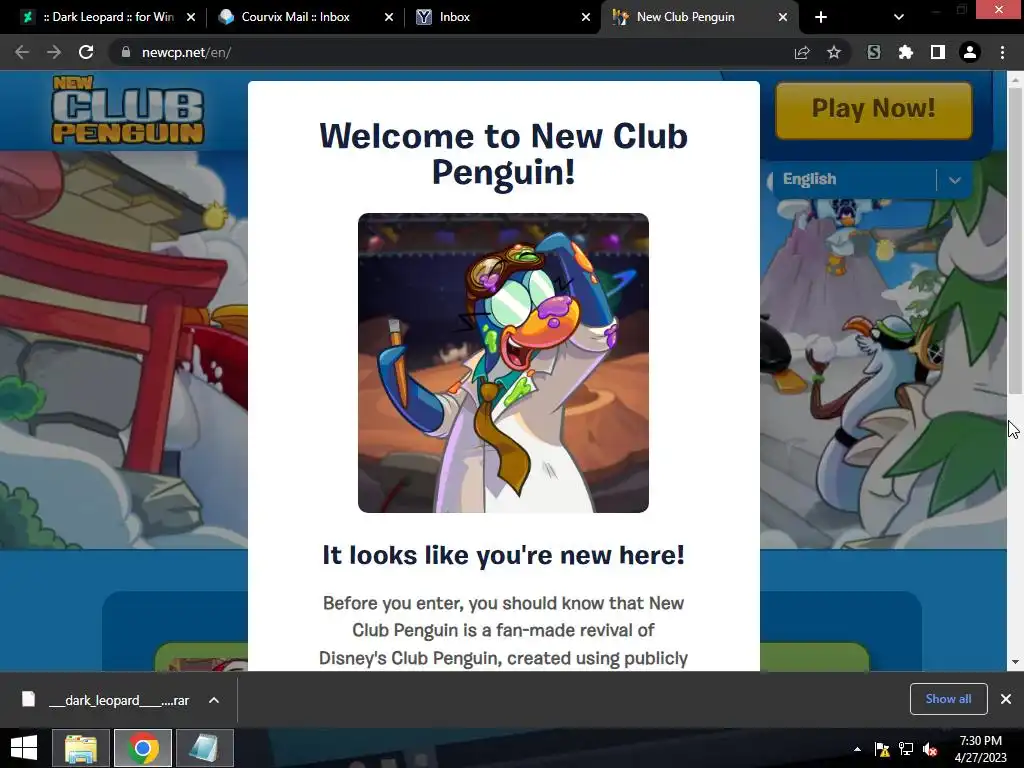The height and width of the screenshot is (768, 1024).
Task: Close the New Club Penguin tab
Action: (x=782, y=17)
